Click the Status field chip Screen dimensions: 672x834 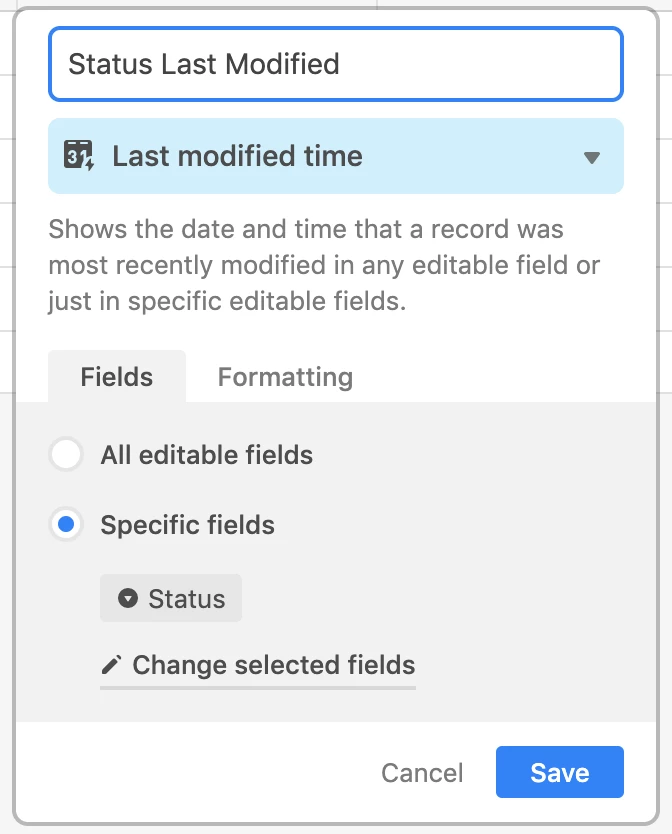(171, 599)
